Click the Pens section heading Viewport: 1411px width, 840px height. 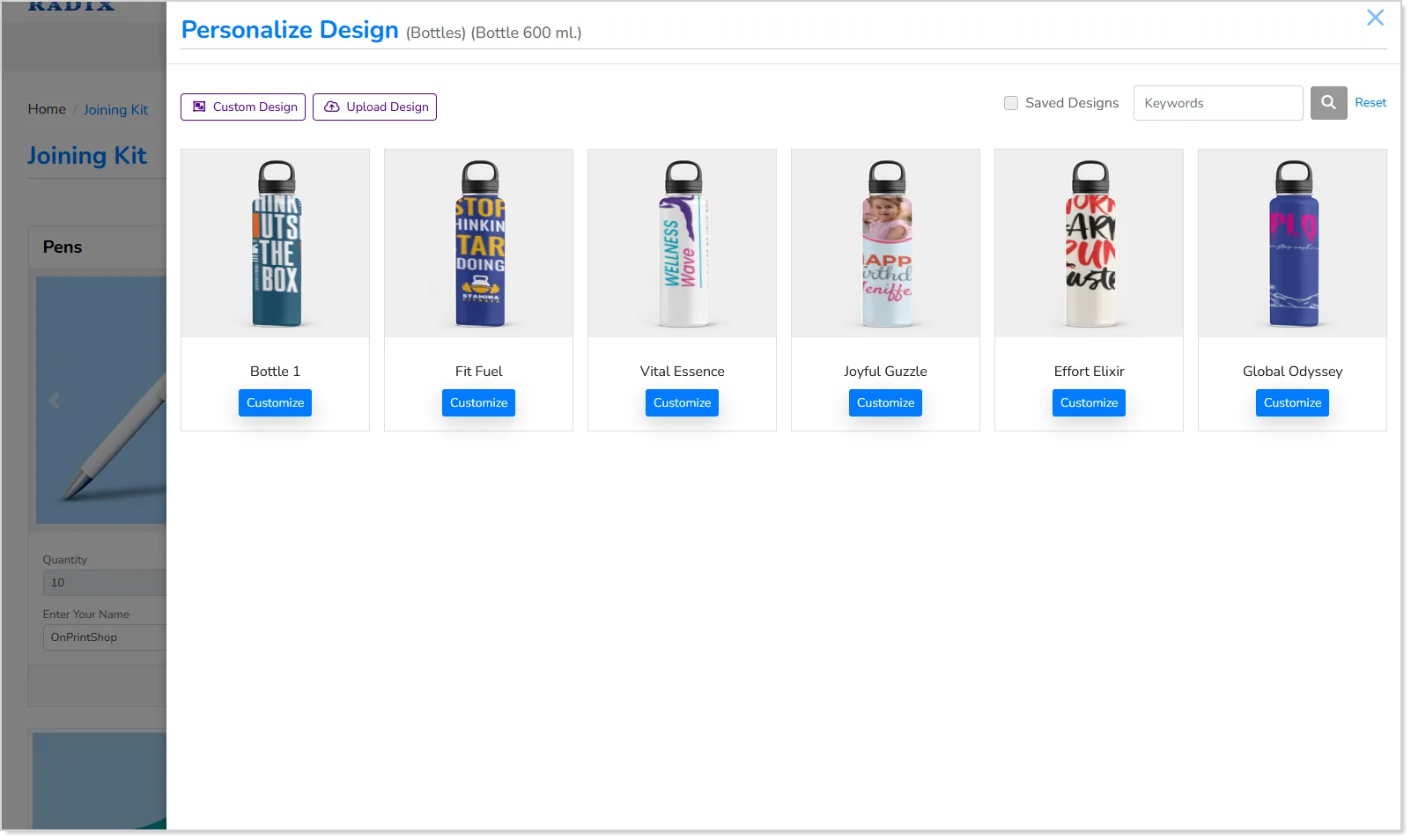tap(63, 247)
